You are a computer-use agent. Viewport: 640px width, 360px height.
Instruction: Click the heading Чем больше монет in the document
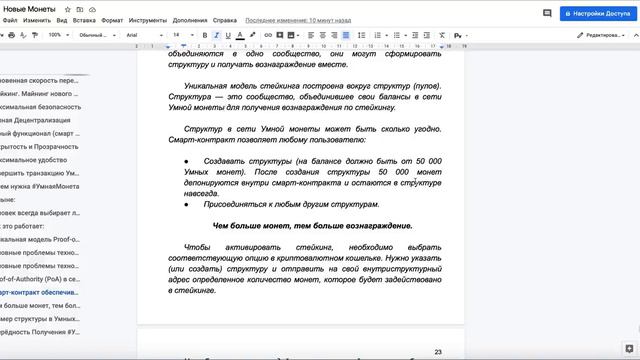pyautogui.click(x=313, y=226)
